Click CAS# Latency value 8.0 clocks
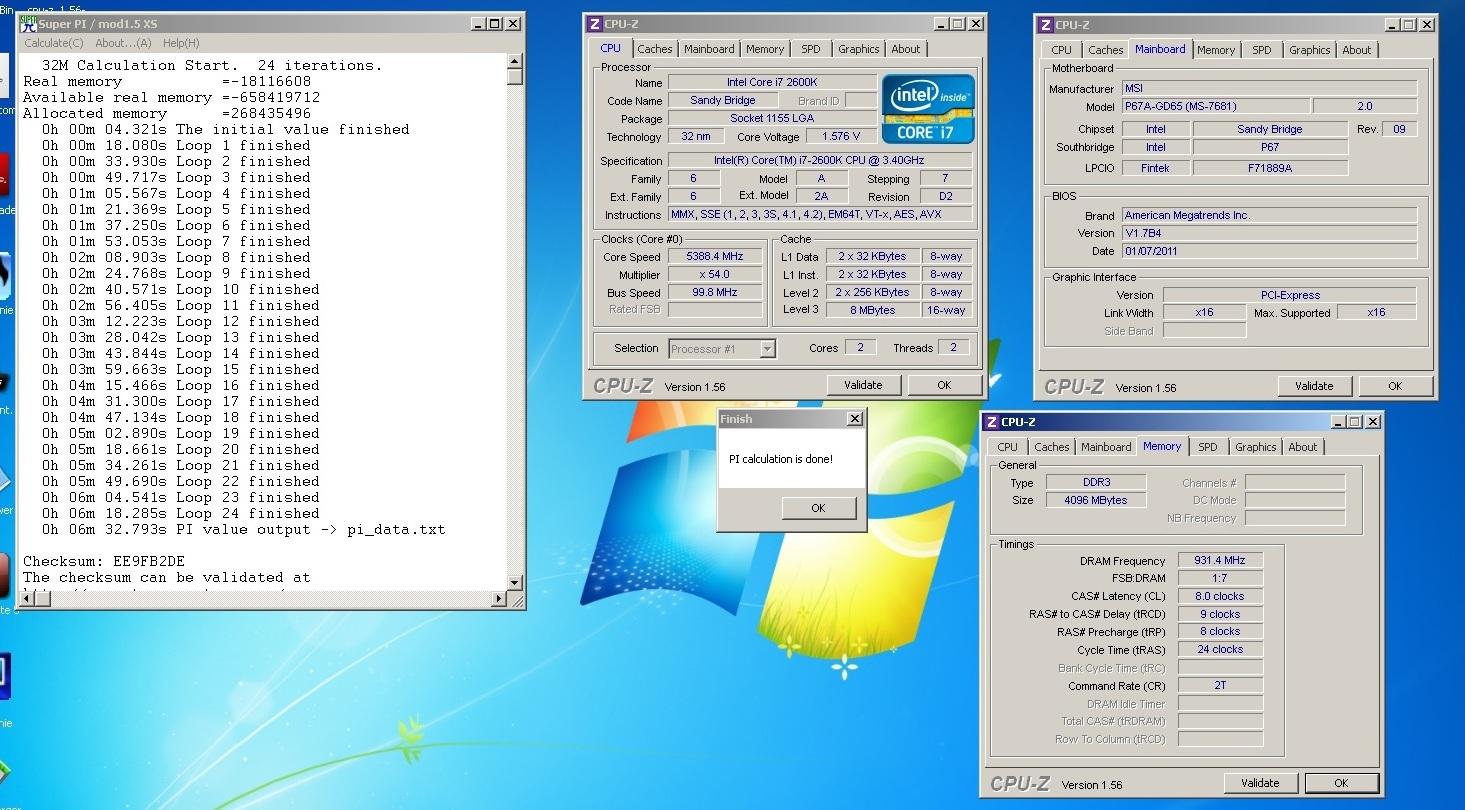 [1220, 596]
